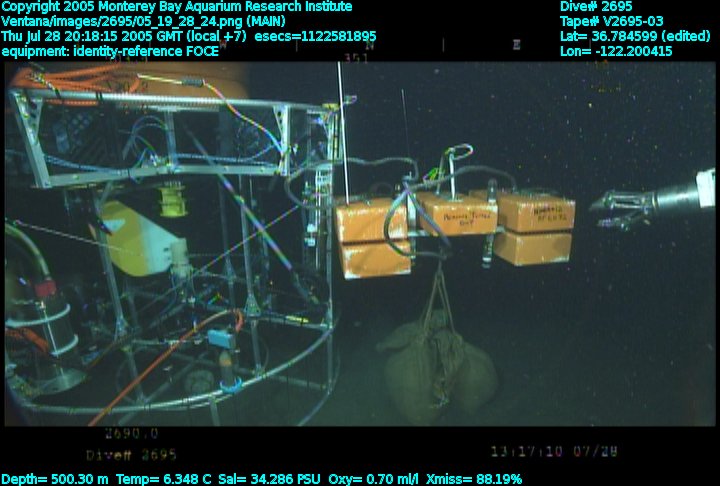
Task: Click the Lon= -122.200415 readout
Action: 616,50
